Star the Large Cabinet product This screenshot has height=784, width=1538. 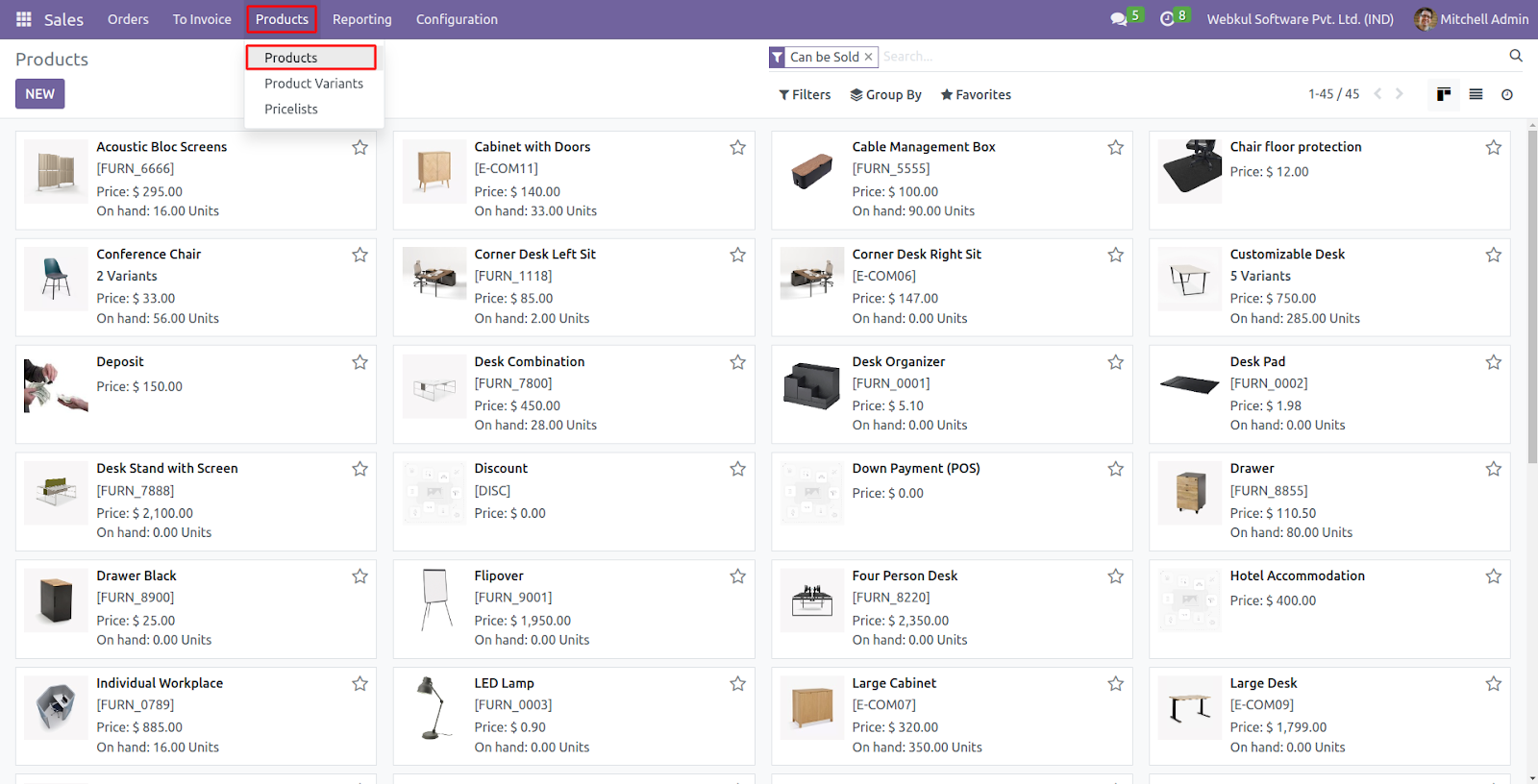tap(1115, 684)
